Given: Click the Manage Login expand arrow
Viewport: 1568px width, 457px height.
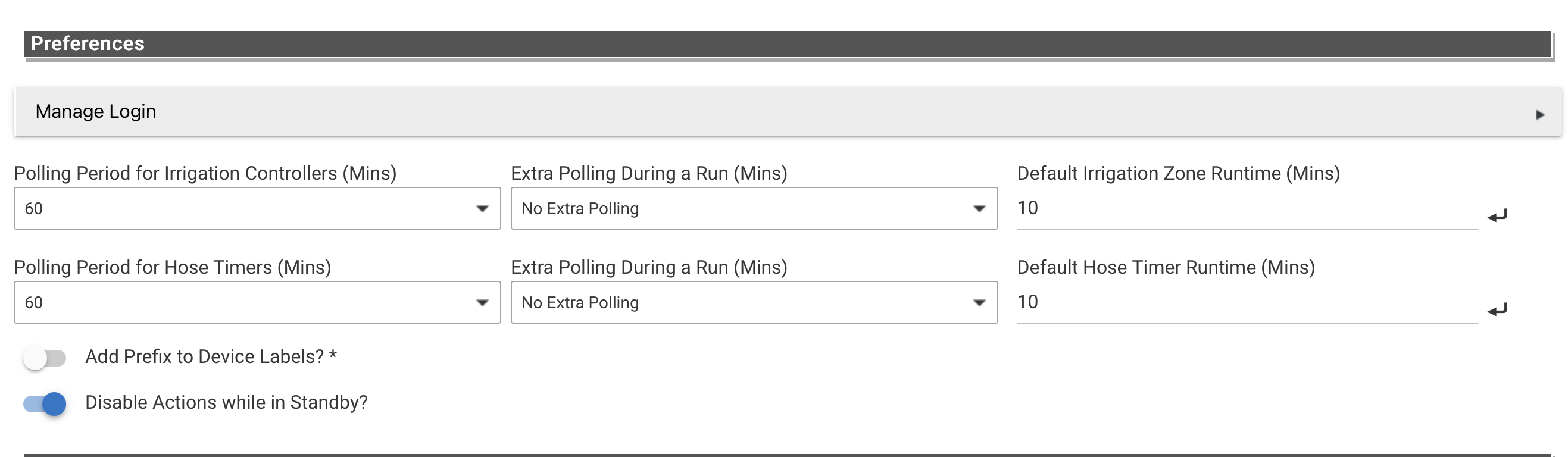Looking at the screenshot, I should click(1540, 114).
